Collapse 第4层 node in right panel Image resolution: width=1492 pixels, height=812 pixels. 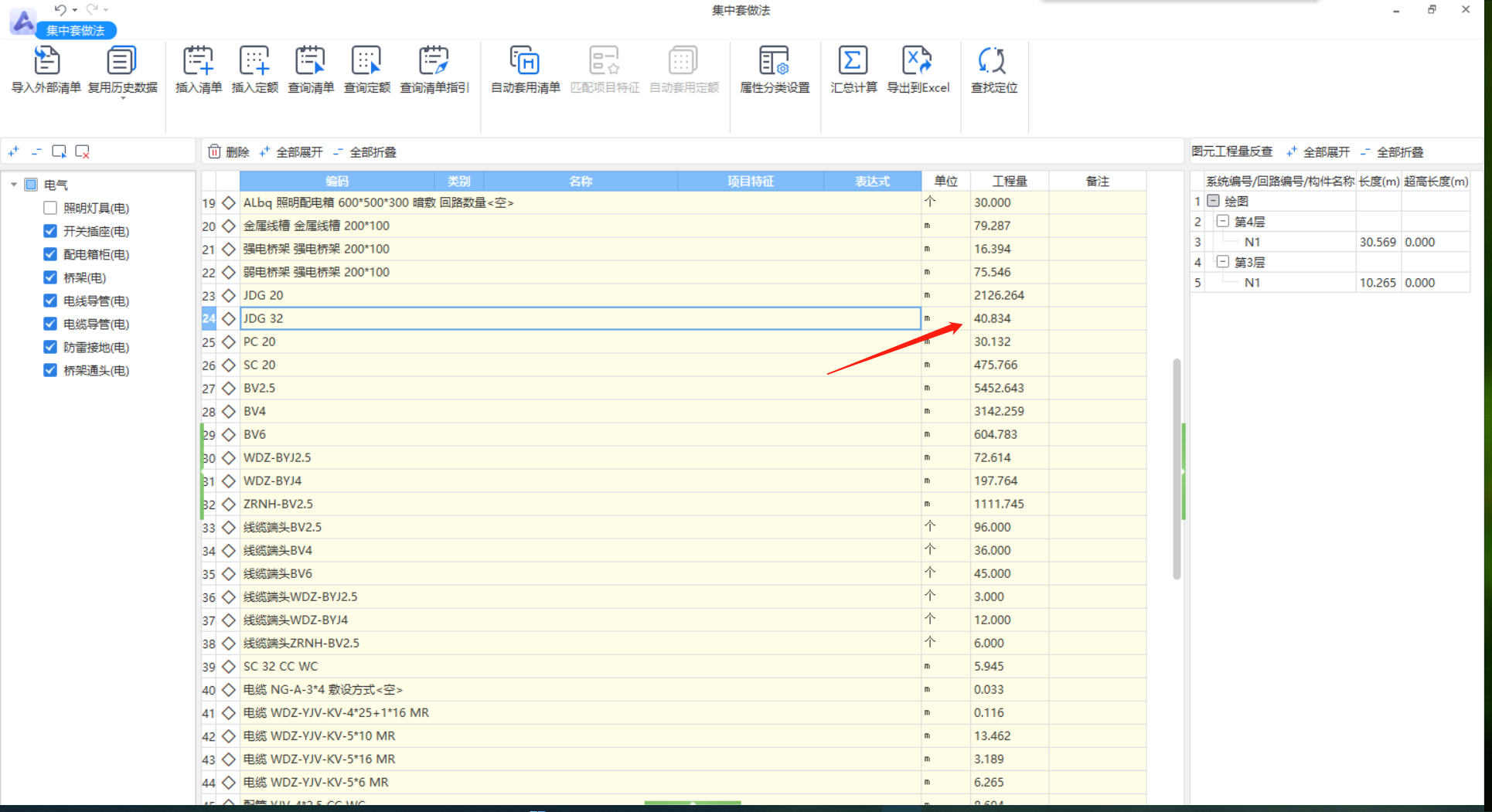pos(1223,221)
